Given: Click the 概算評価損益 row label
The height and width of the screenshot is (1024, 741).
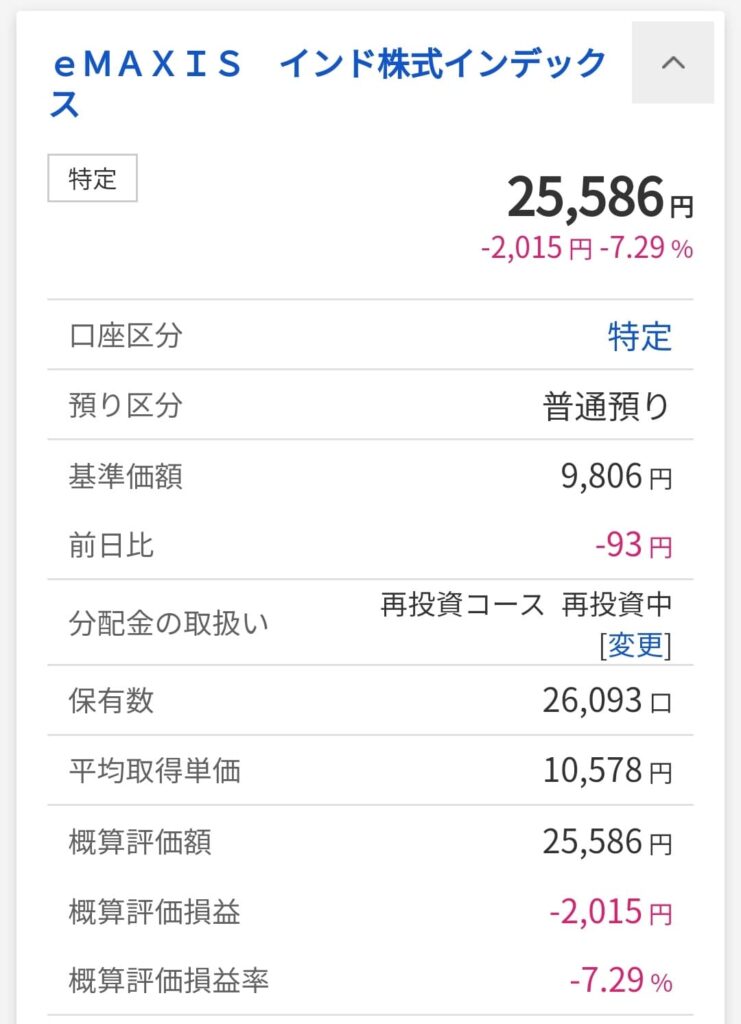Looking at the screenshot, I should [x=154, y=912].
